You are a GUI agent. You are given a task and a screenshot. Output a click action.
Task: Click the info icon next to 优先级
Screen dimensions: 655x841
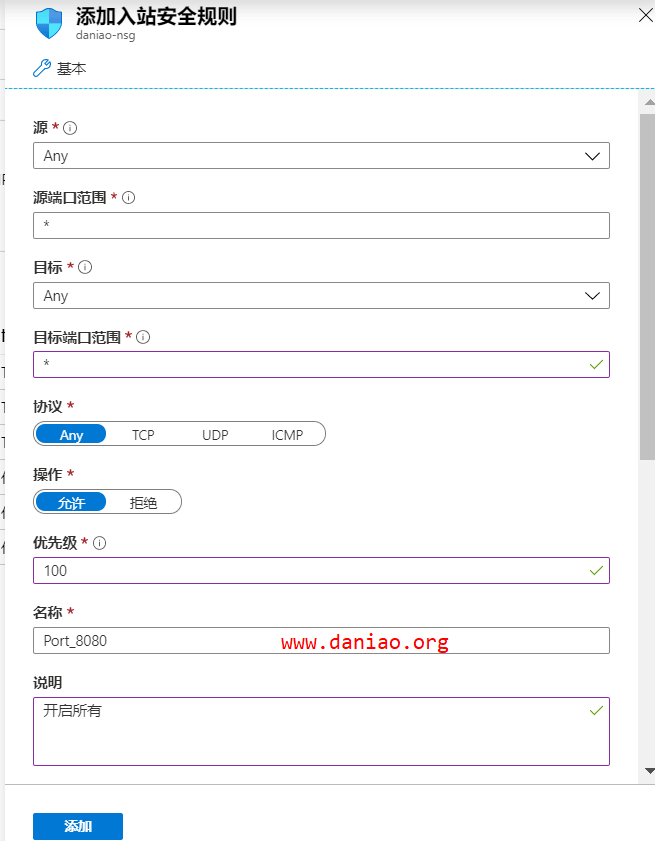[x=99, y=543]
